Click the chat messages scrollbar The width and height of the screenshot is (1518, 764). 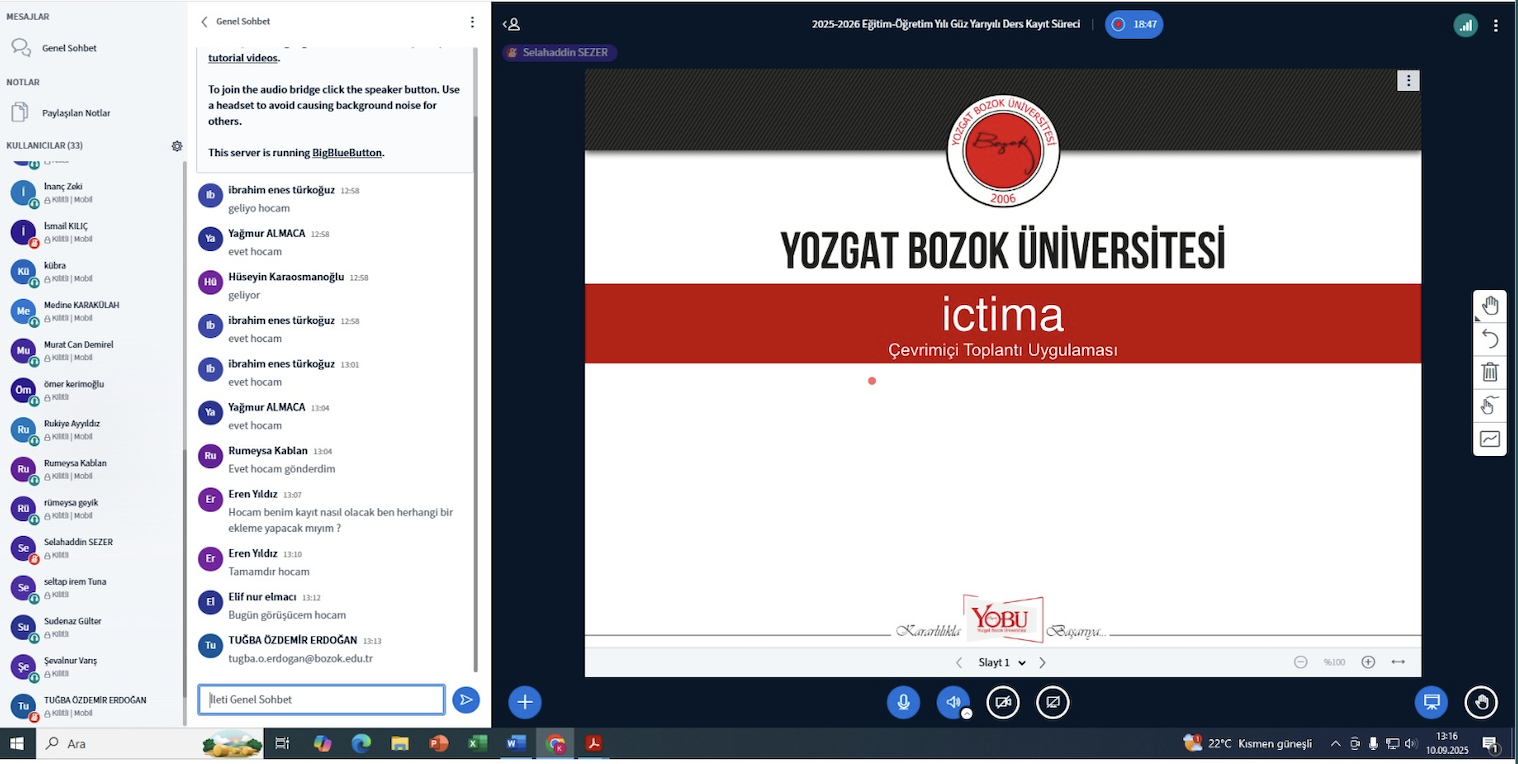point(476,396)
